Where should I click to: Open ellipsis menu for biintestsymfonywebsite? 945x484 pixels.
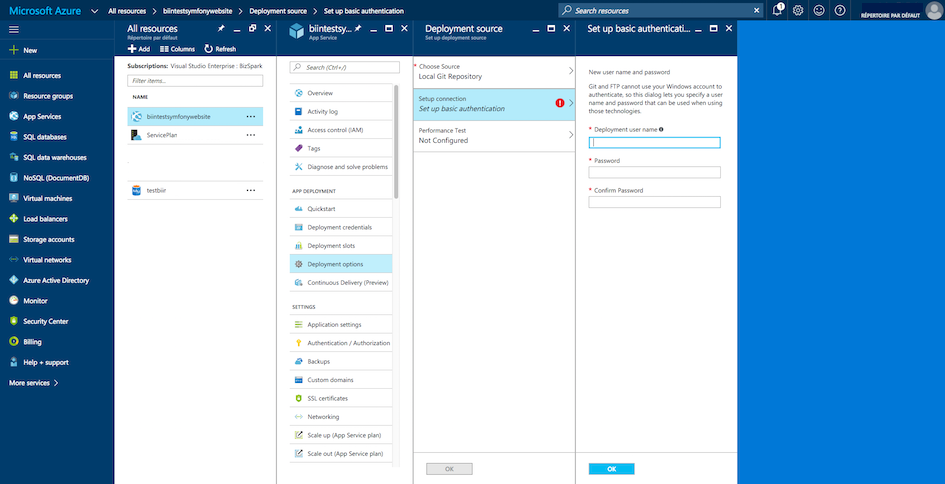pyautogui.click(x=251, y=116)
